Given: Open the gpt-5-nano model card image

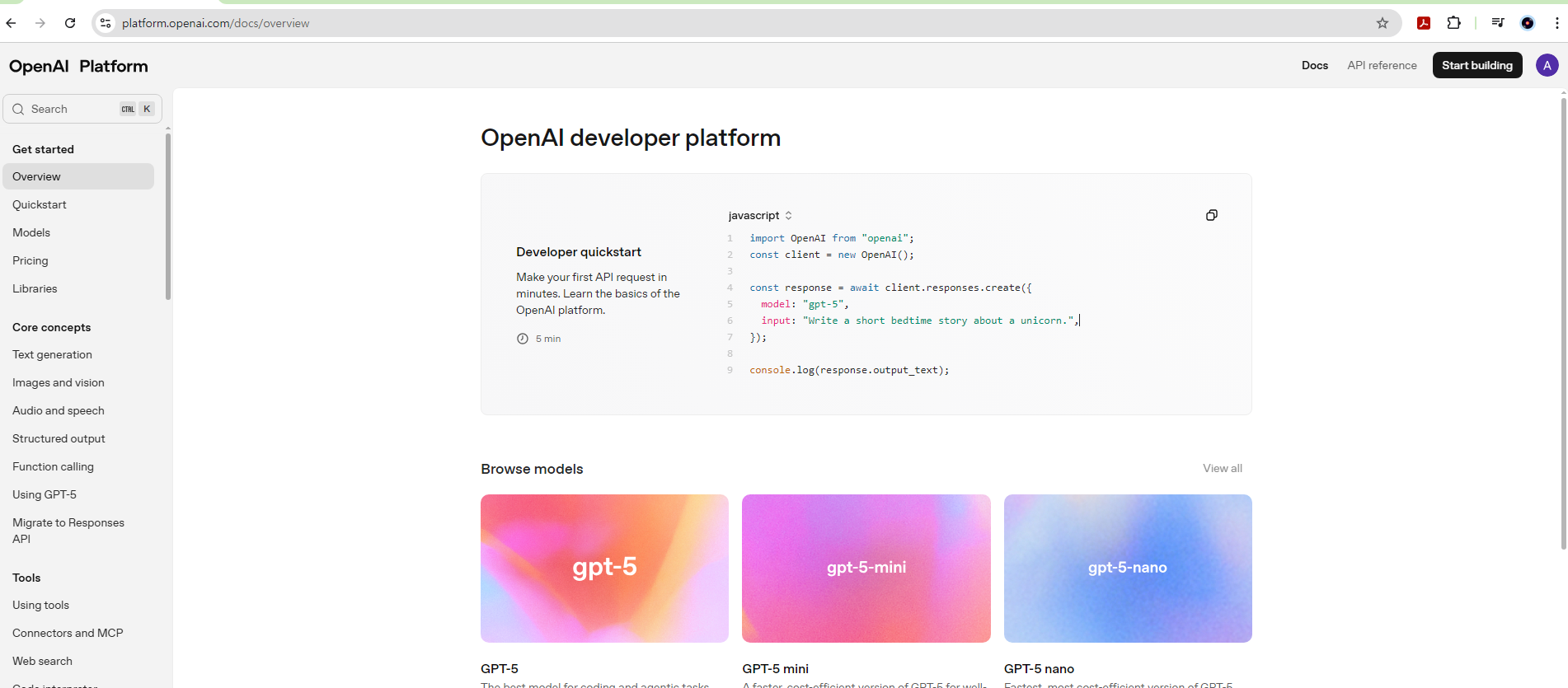Looking at the screenshot, I should pyautogui.click(x=1128, y=569).
